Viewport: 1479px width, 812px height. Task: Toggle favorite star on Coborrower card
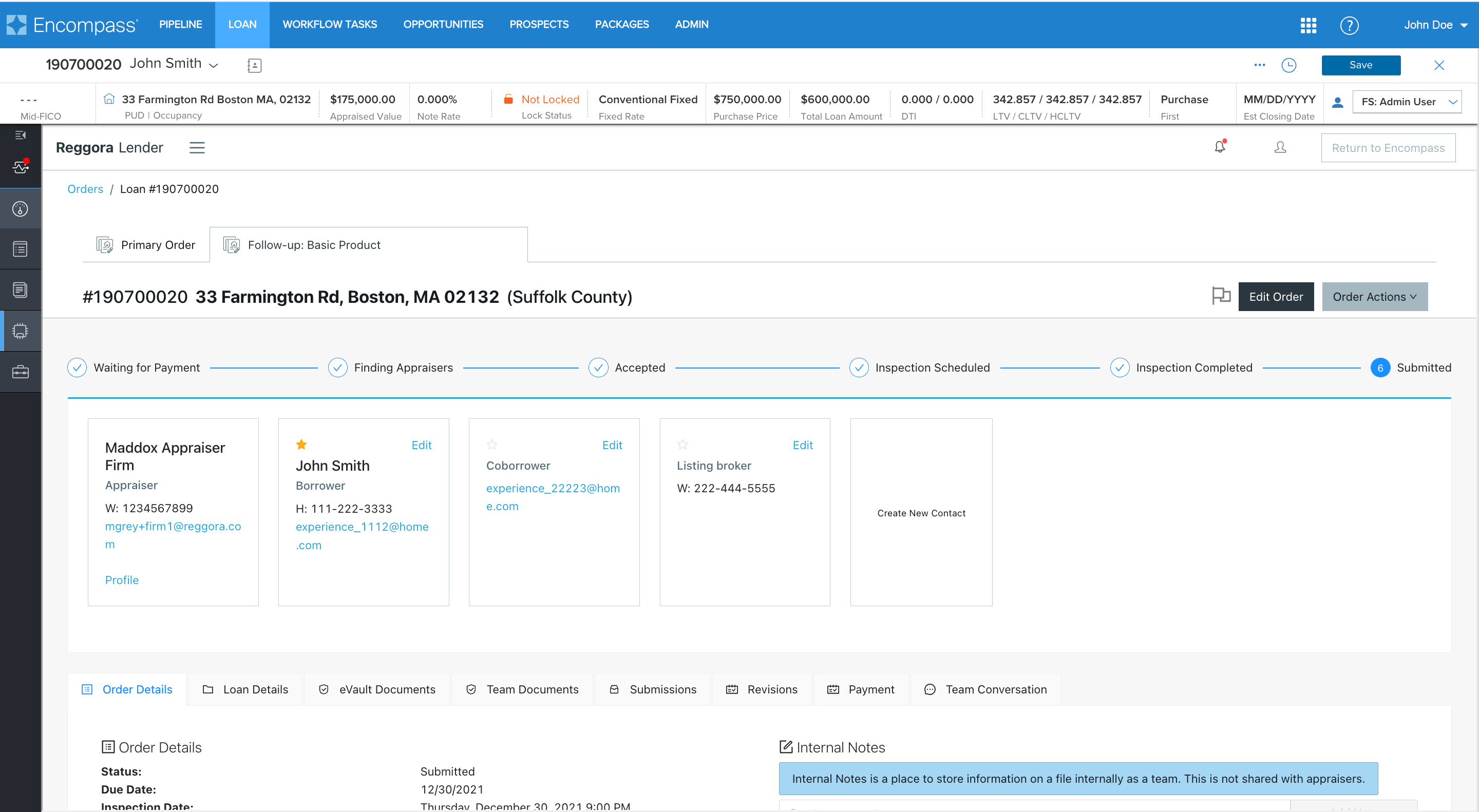(491, 444)
